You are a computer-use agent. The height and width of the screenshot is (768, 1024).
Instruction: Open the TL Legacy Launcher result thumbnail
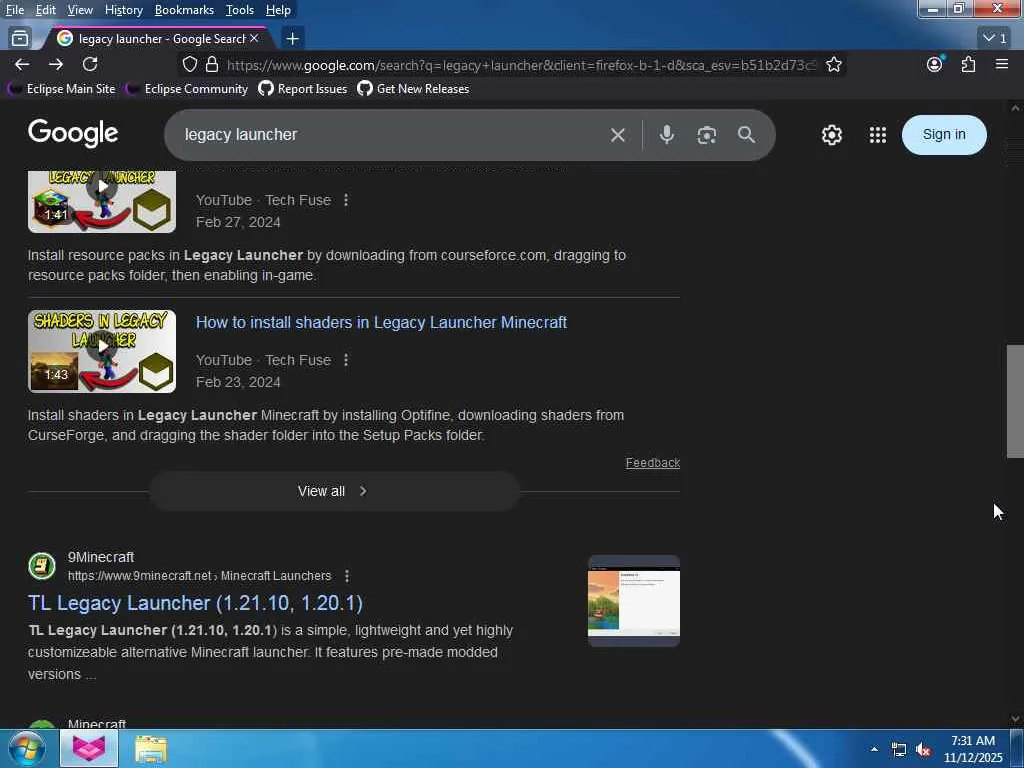[633, 601]
